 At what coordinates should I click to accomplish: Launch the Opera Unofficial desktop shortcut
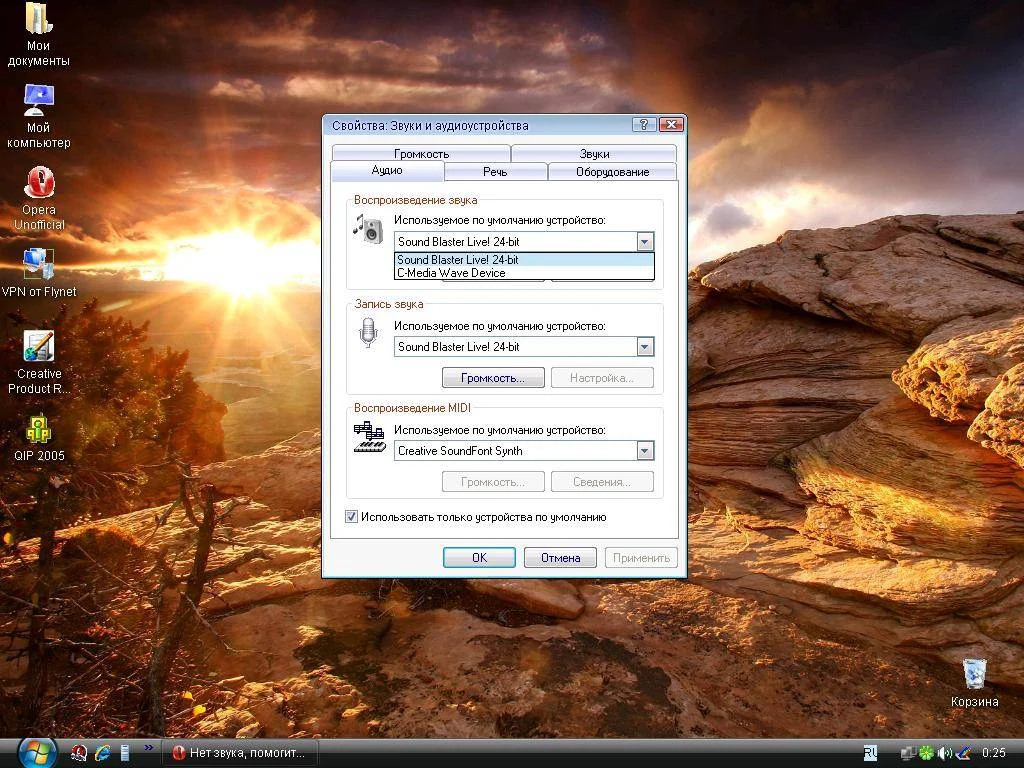39,198
